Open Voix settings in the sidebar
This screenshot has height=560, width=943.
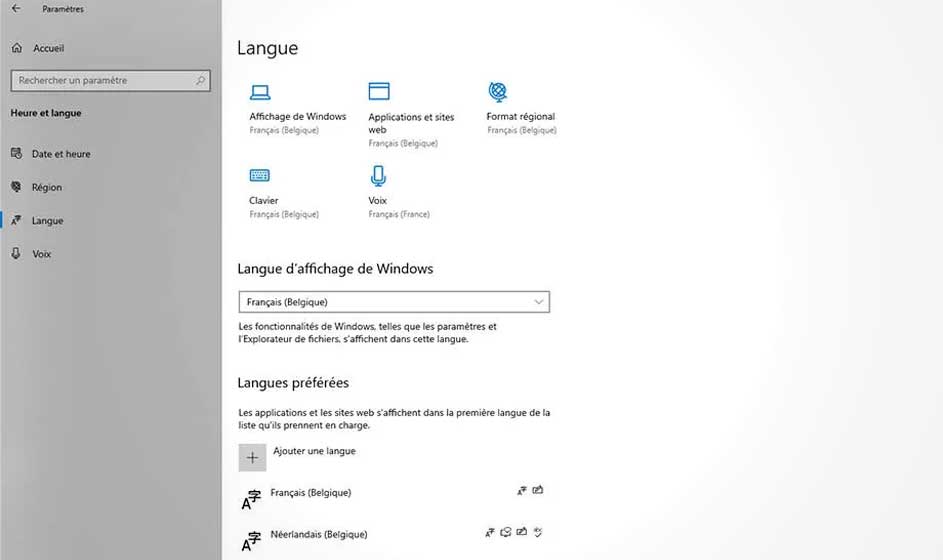(41, 254)
